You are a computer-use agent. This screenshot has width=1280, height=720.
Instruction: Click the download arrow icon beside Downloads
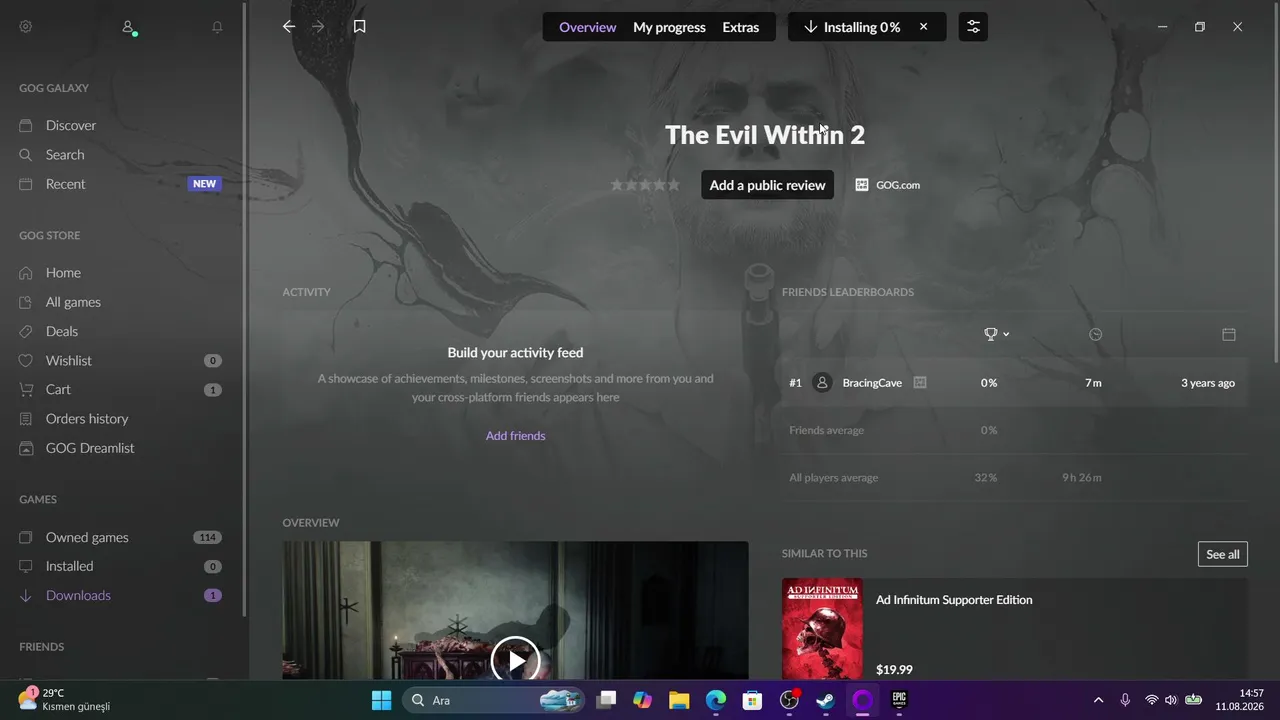[x=26, y=595]
